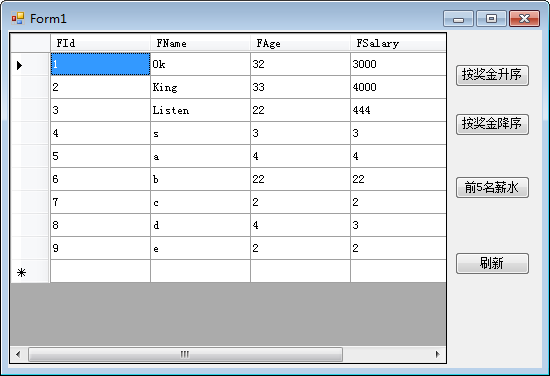The width and height of the screenshot is (550, 376).
Task: Sort by the FSalary column header
Action: pos(398,43)
